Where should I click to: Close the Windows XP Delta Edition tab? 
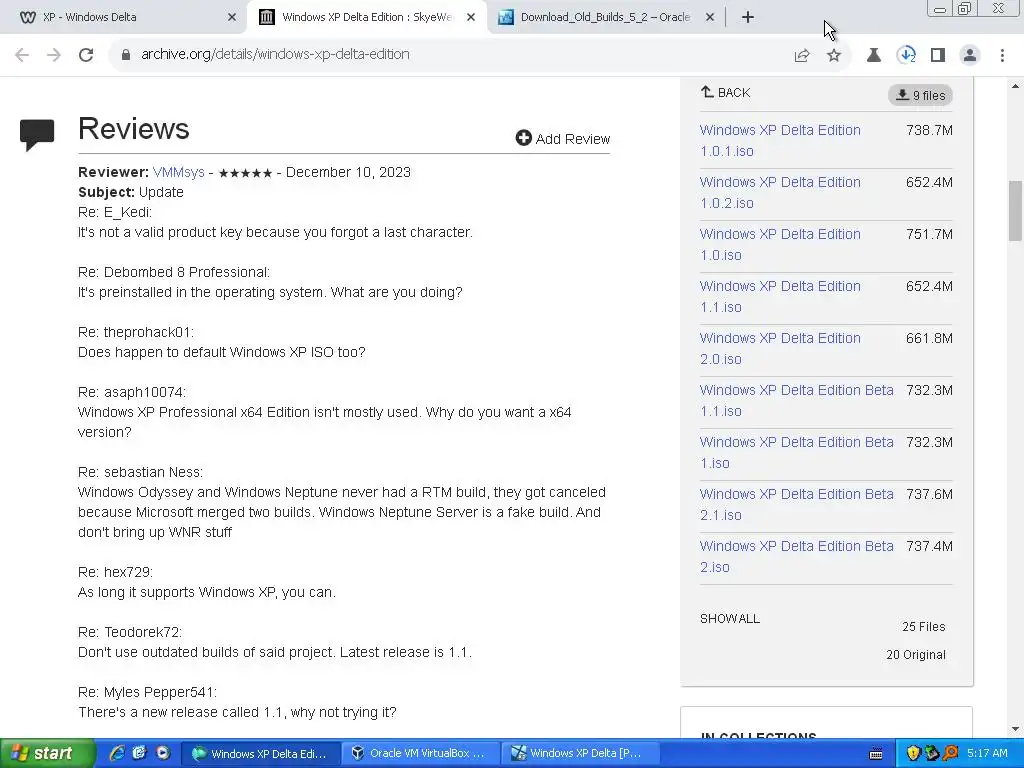click(471, 18)
